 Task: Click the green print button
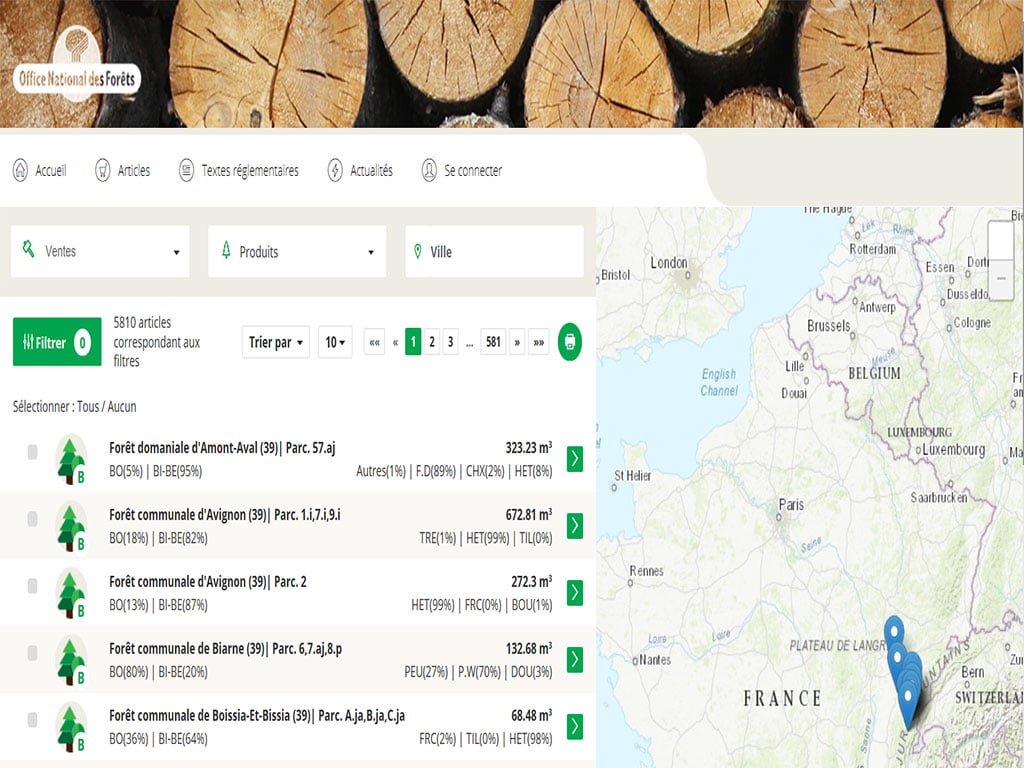(569, 342)
